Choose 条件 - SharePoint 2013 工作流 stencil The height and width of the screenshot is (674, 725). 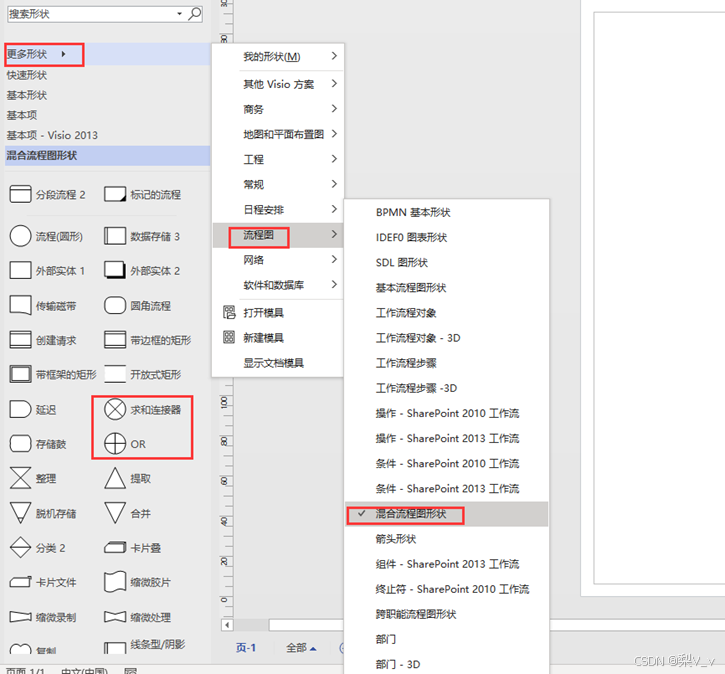pyautogui.click(x=447, y=489)
